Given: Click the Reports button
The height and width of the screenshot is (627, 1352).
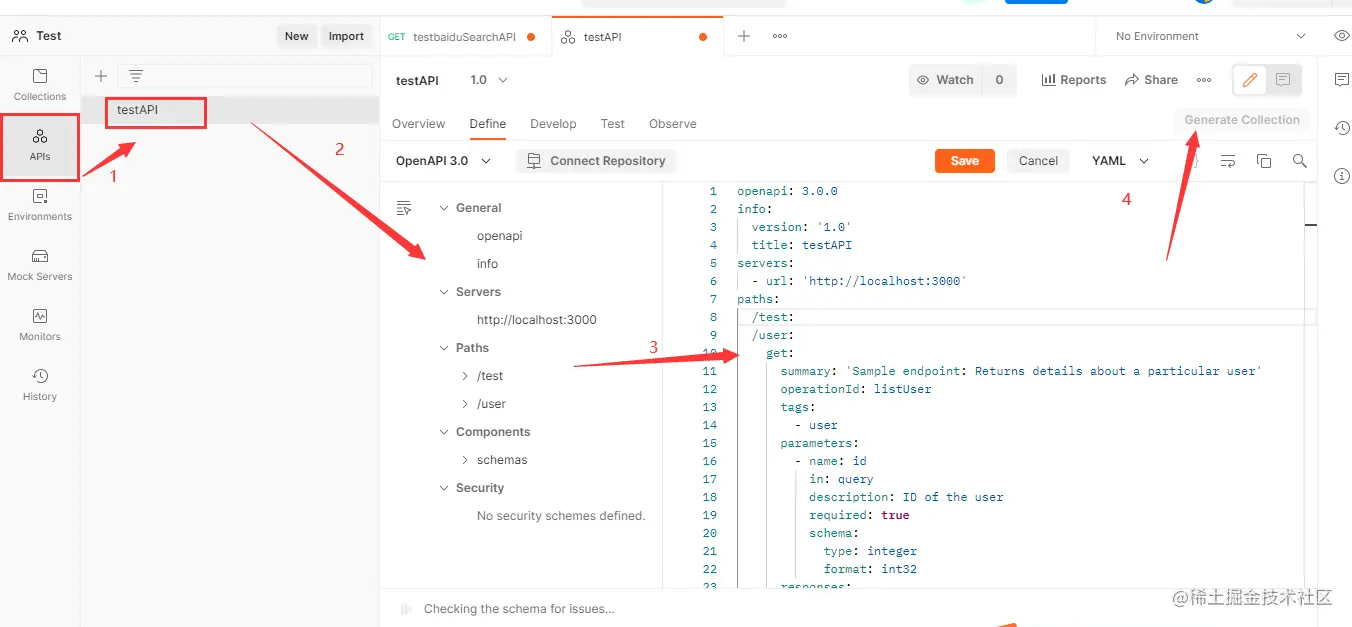Looking at the screenshot, I should (x=1073, y=80).
